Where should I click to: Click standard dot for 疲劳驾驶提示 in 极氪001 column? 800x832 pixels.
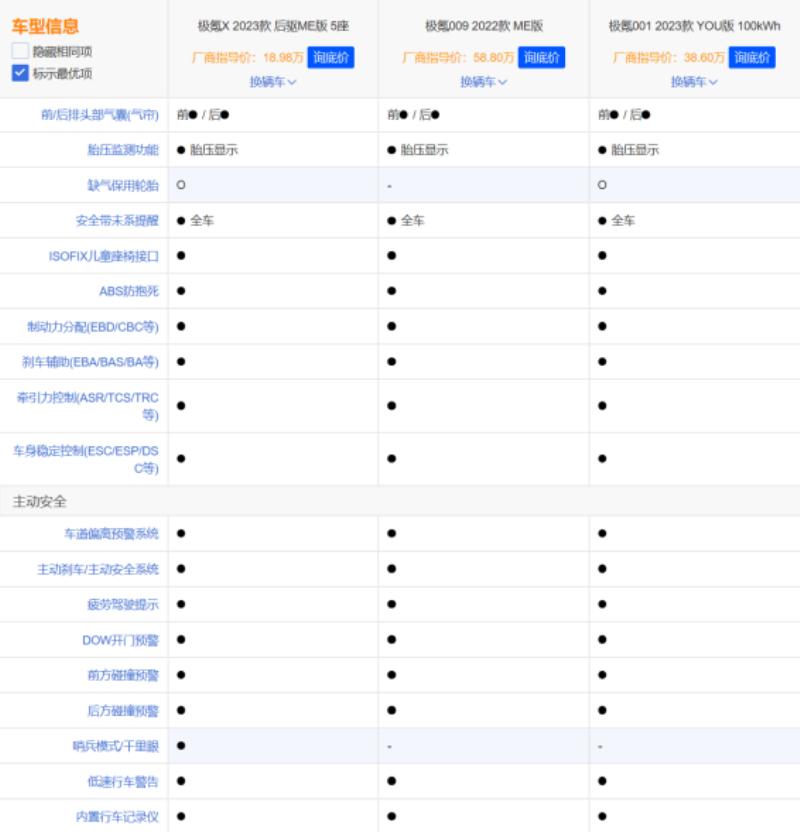tap(602, 604)
